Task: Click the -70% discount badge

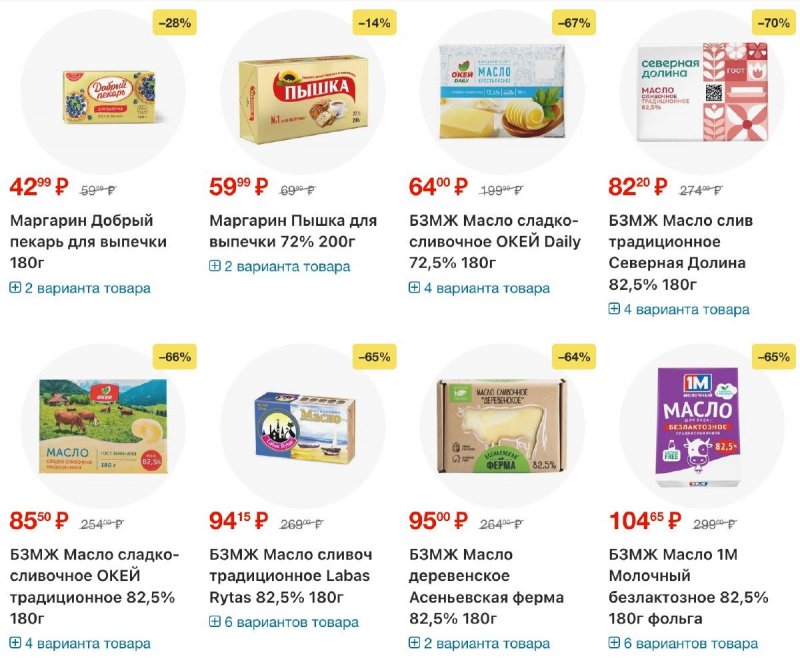Action: click(773, 23)
